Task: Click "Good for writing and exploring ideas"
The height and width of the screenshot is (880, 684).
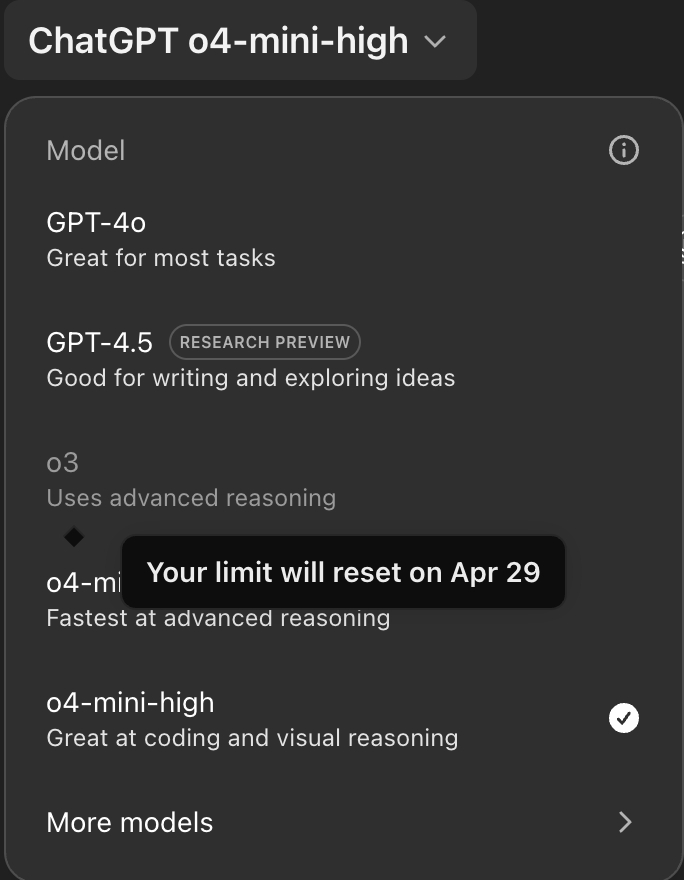Action: point(251,378)
